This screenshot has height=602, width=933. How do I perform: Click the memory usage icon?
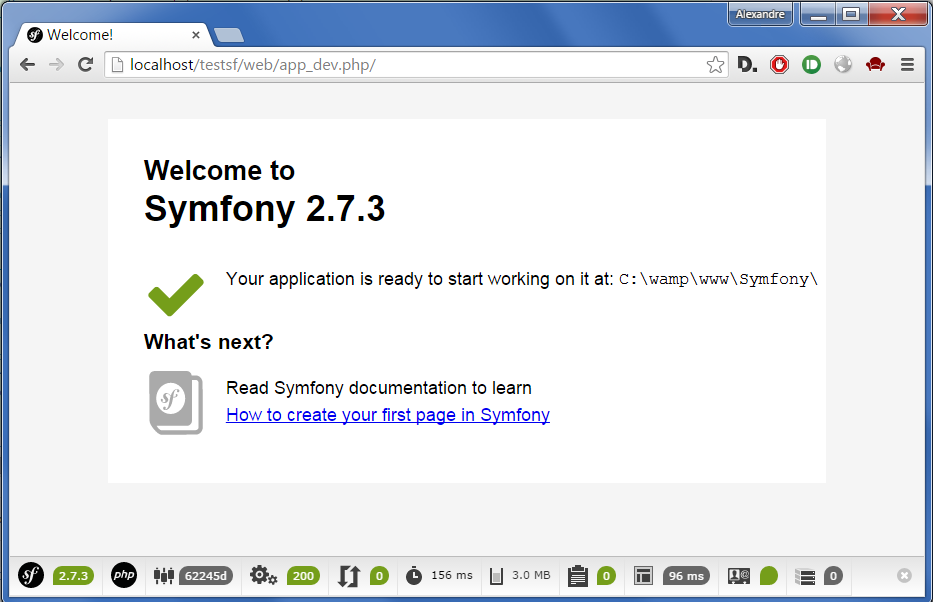tap(496, 576)
